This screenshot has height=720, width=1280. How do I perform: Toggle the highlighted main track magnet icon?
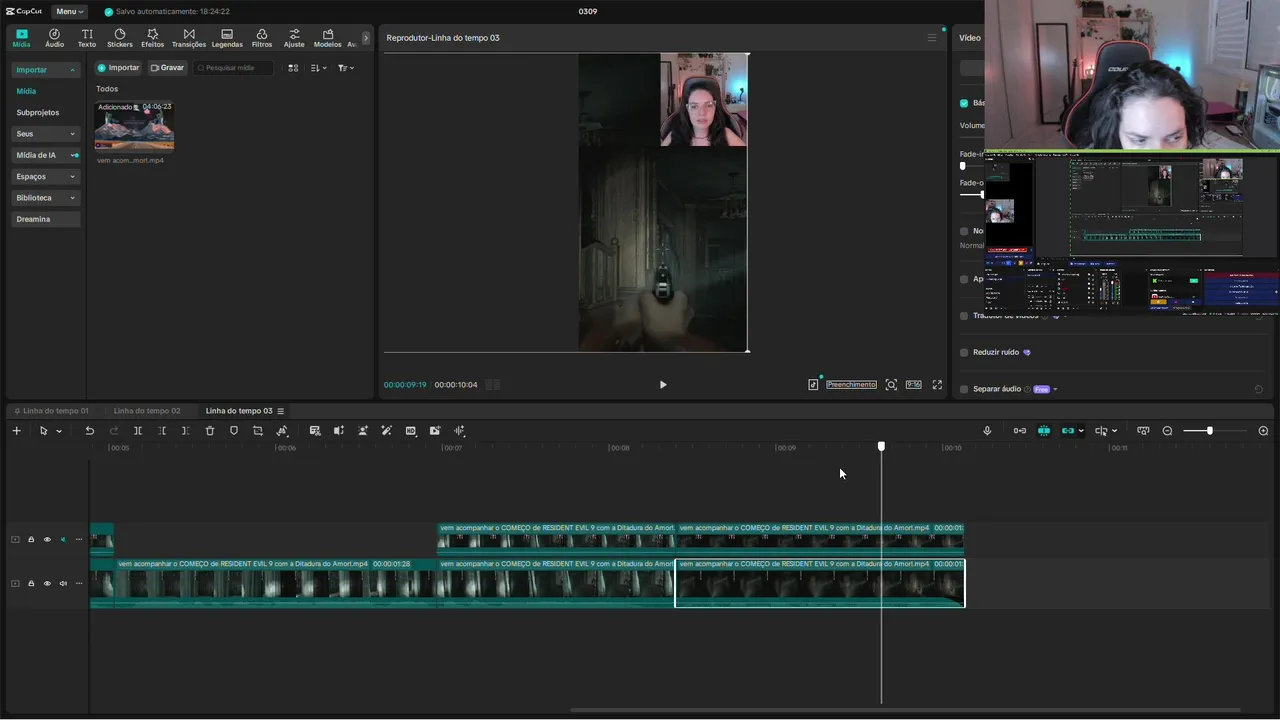[1044, 431]
